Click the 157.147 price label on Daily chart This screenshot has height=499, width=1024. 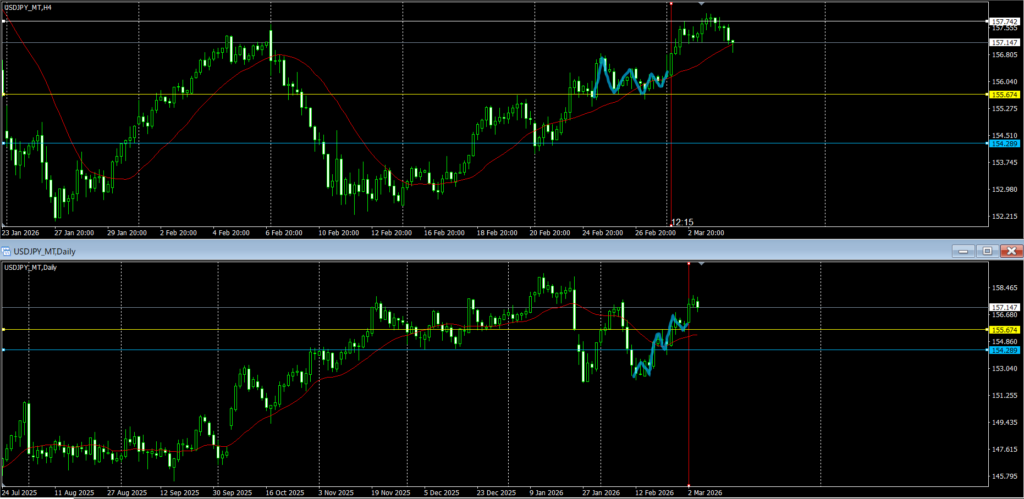point(1003,307)
